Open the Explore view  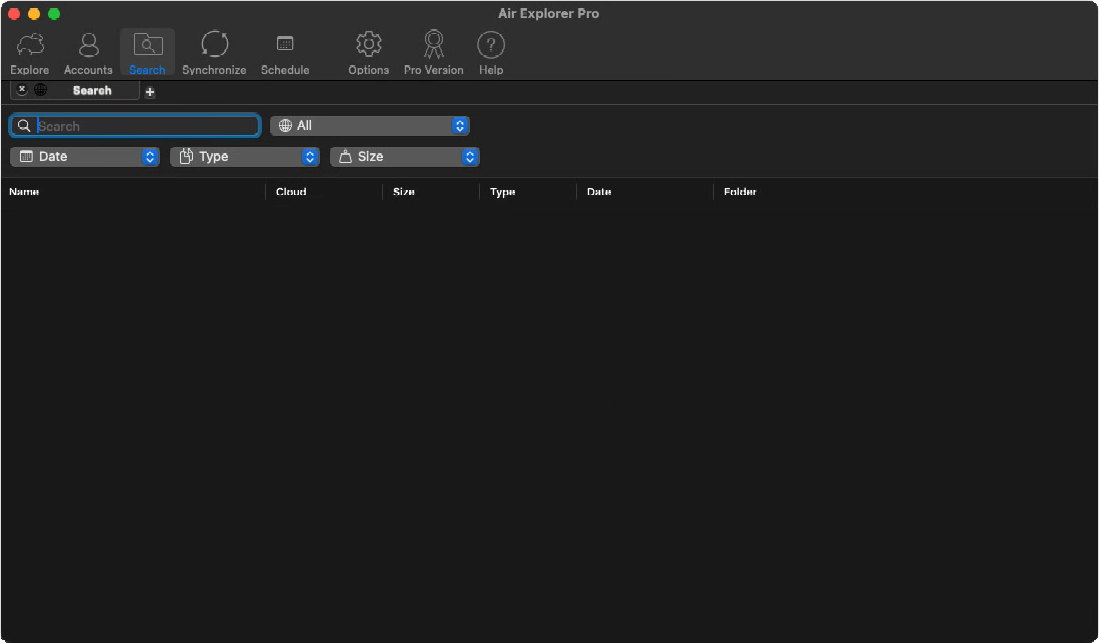[x=29, y=51]
